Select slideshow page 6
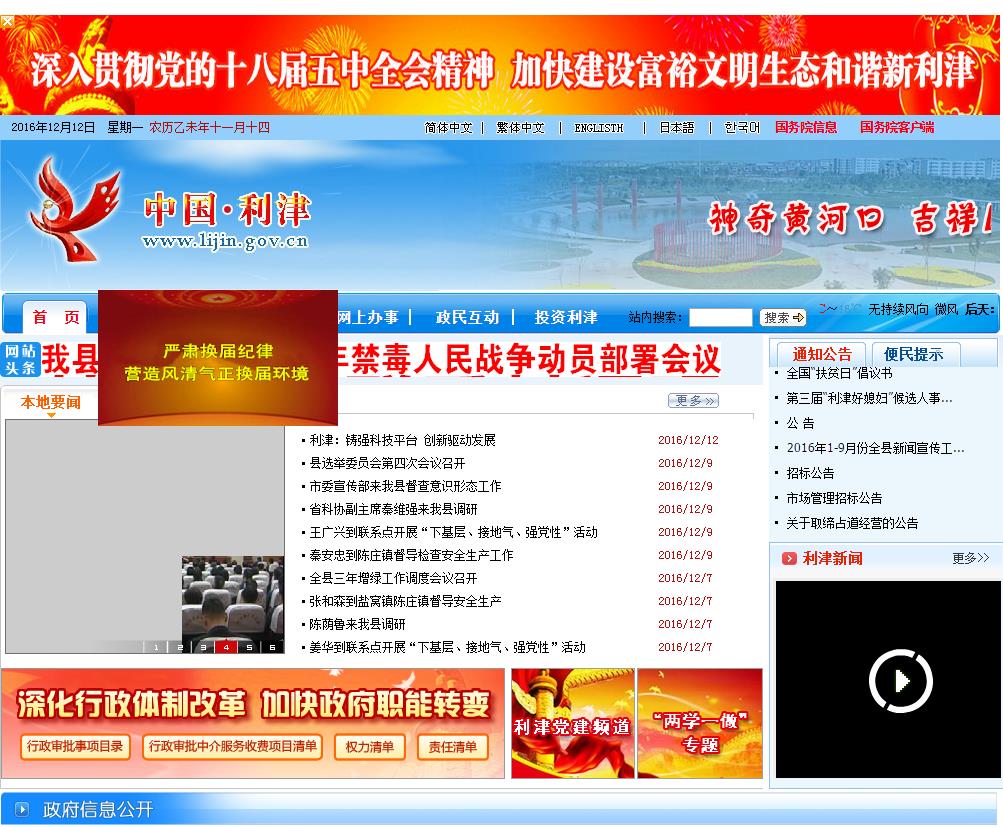 click(x=272, y=647)
